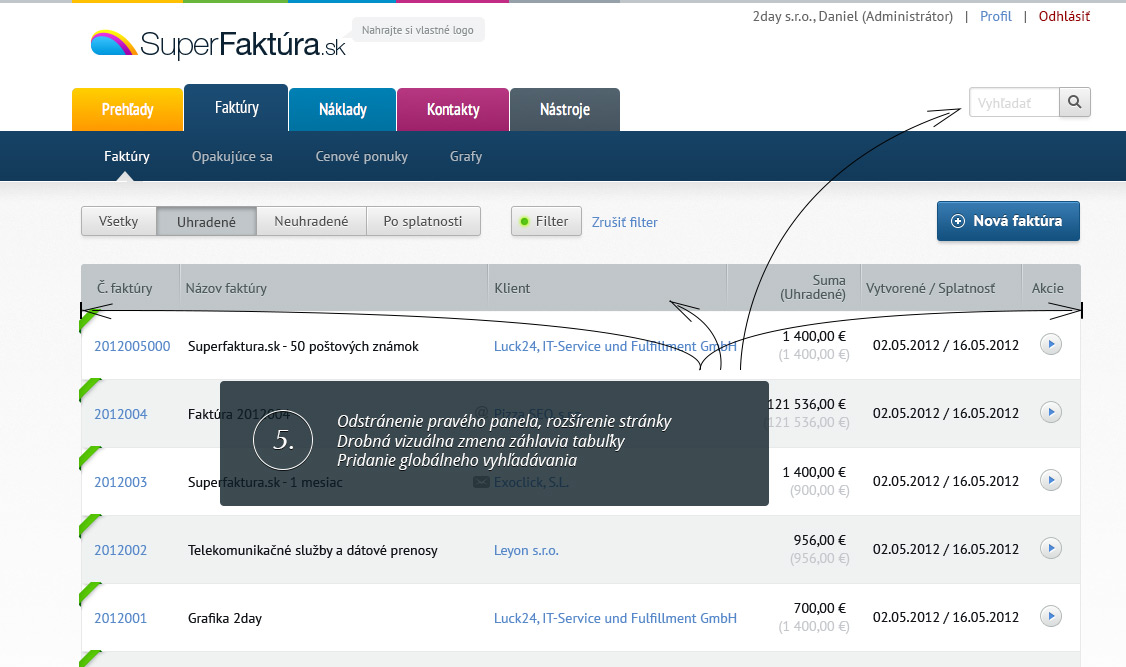Open client Luck24 link in Grafika 2day row
Viewport: 1126px width, 667px height.
615,618
